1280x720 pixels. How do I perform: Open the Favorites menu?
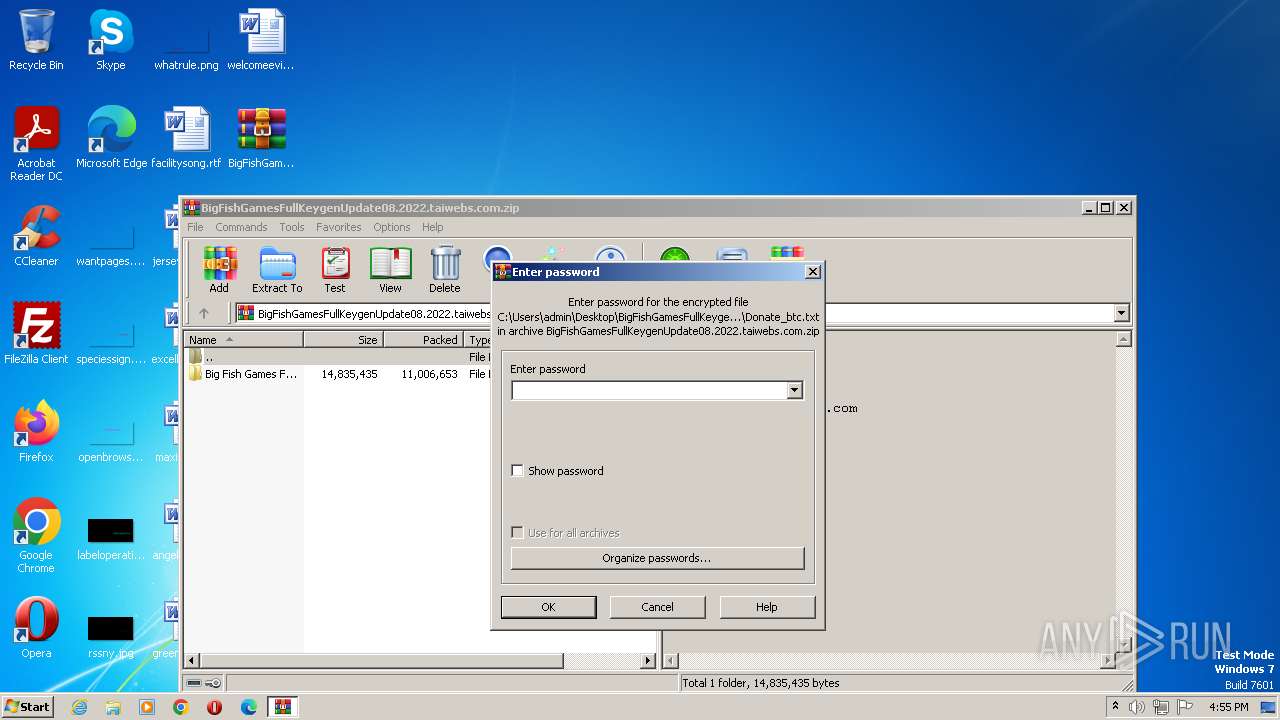pos(339,227)
